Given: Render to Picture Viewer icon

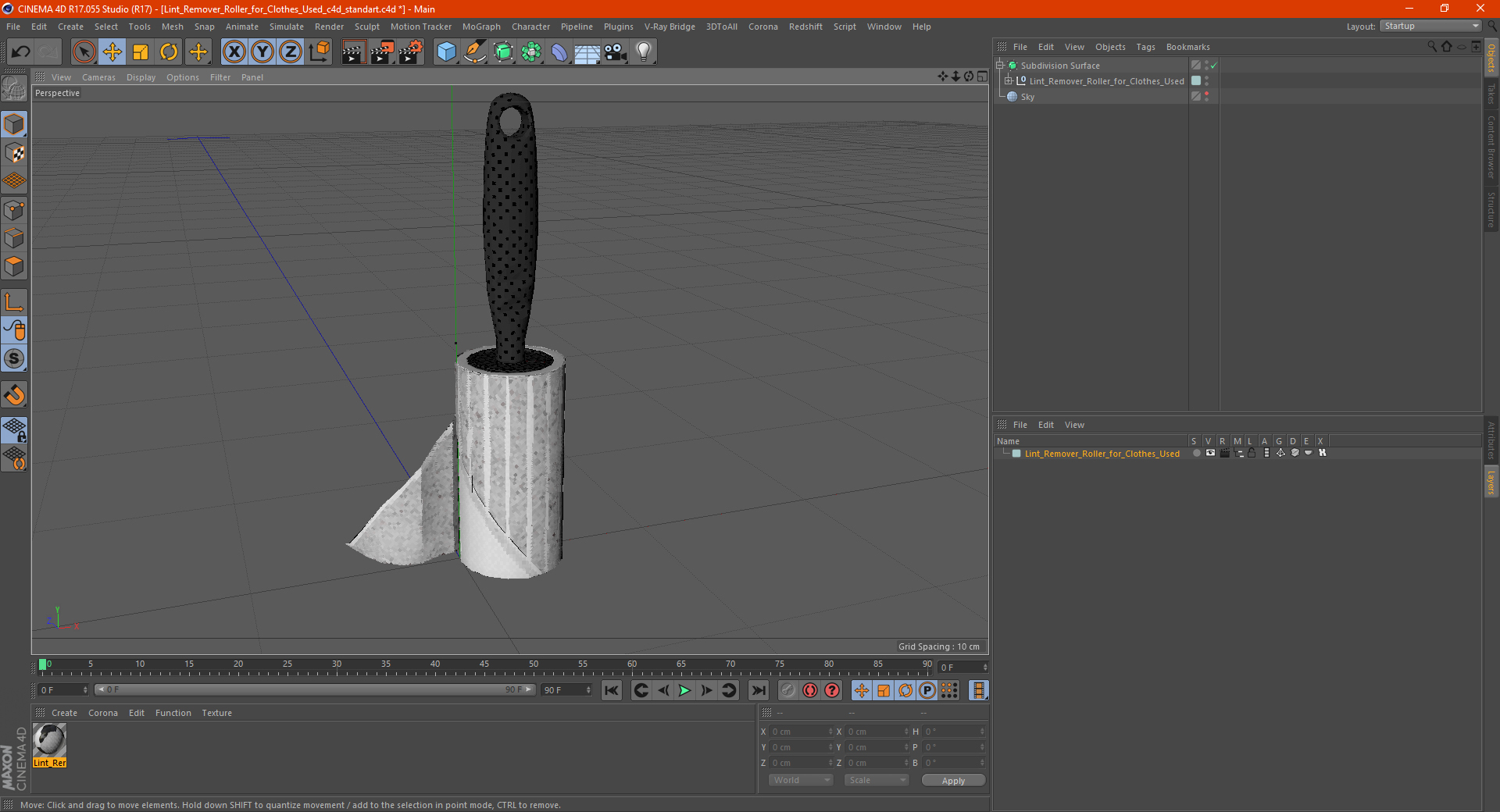Looking at the screenshot, I should click(382, 52).
